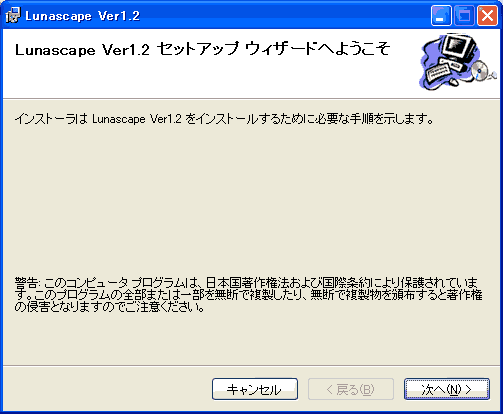Minimize the Lunascape setup window
503x414 pixels.
click(x=441, y=16)
